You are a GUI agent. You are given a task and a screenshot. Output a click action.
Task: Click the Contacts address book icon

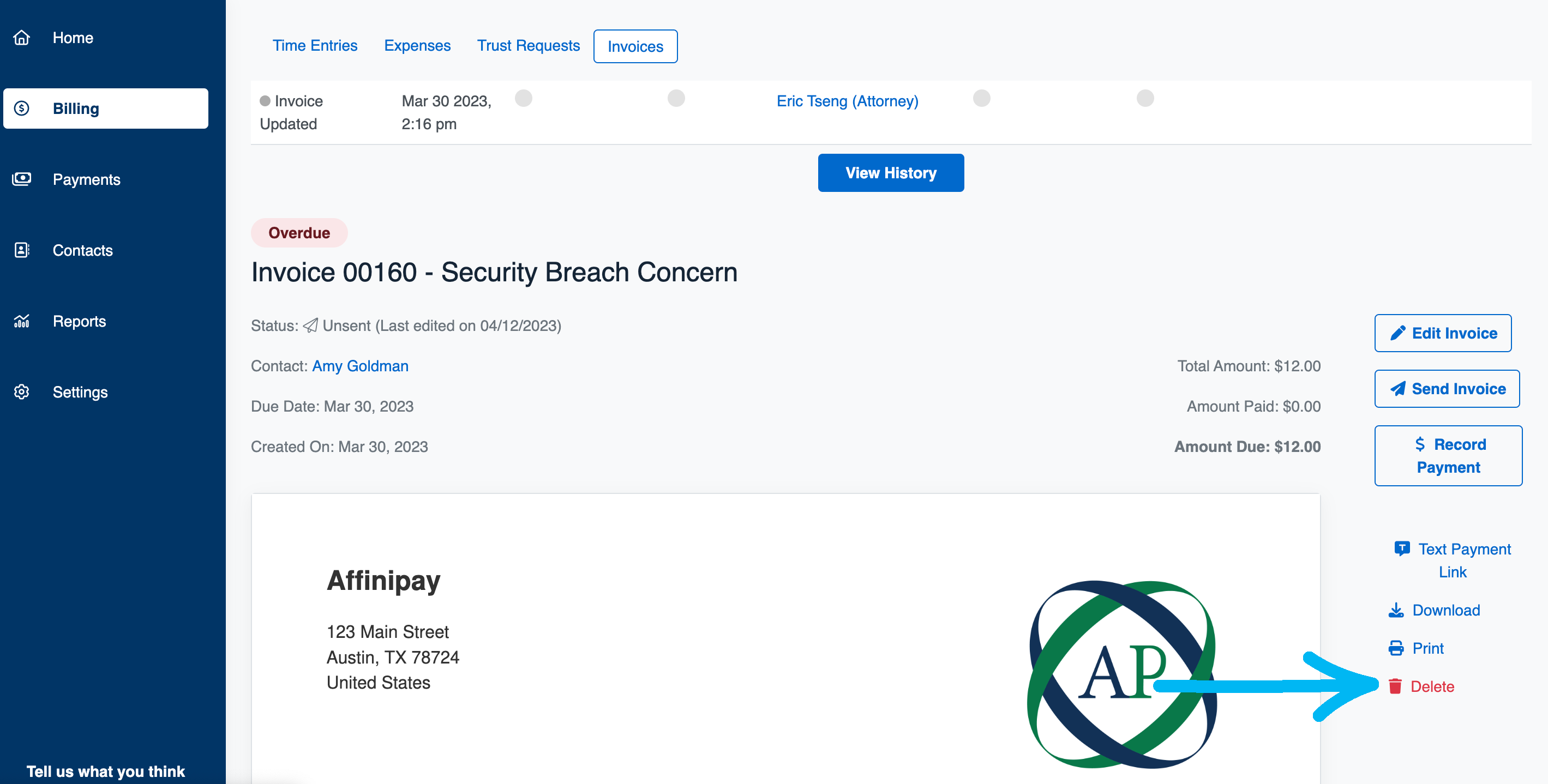[x=22, y=250]
